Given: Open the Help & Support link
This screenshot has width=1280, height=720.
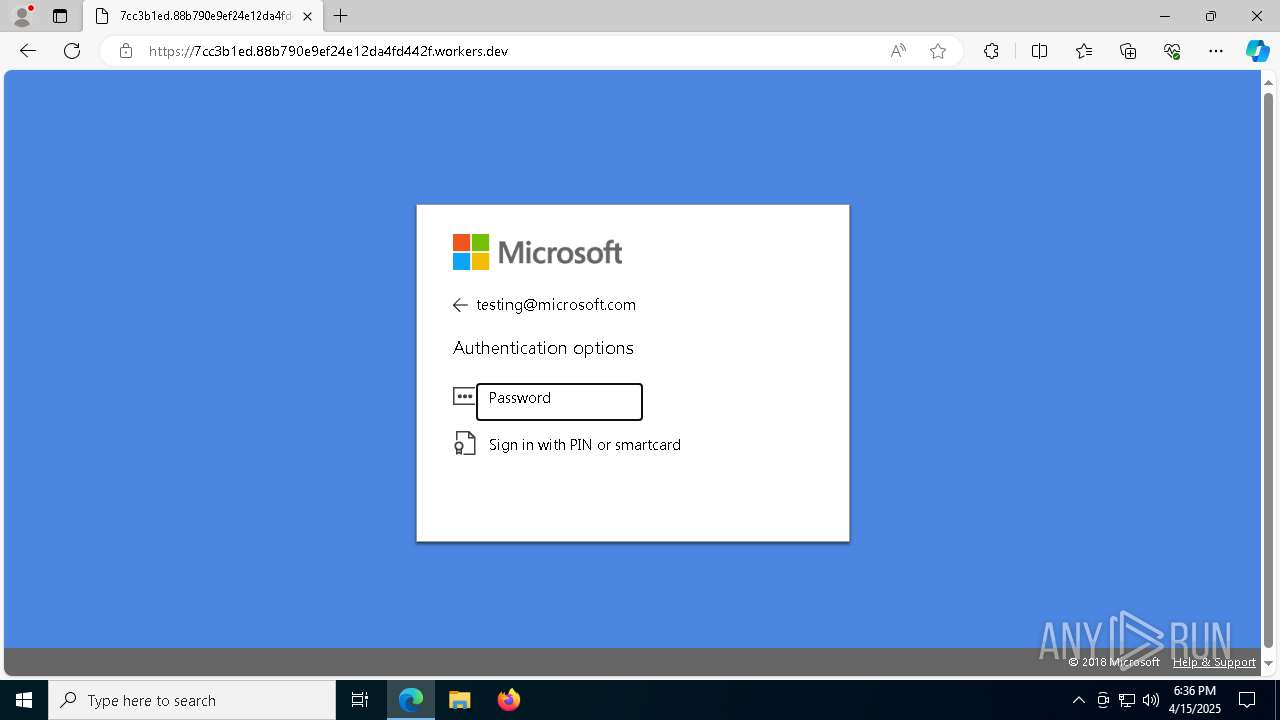Looking at the screenshot, I should [1214, 662].
